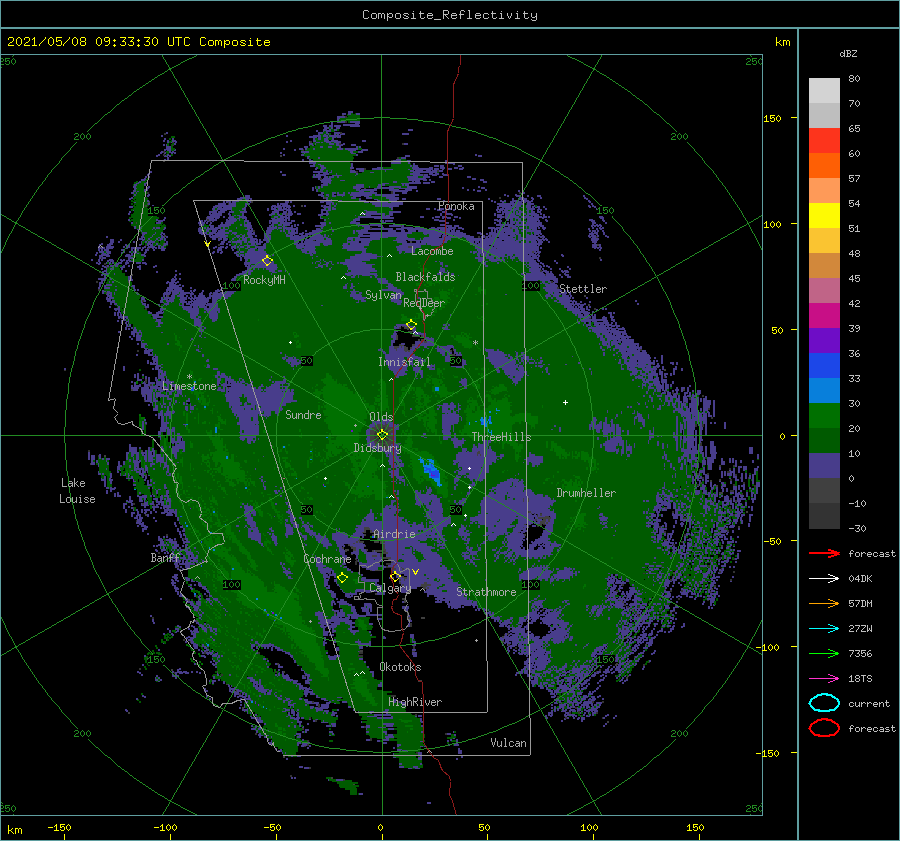The image size is (900, 841).
Task: Pick the magenta 39-42 dBZ legend swatch
Action: 824,316
